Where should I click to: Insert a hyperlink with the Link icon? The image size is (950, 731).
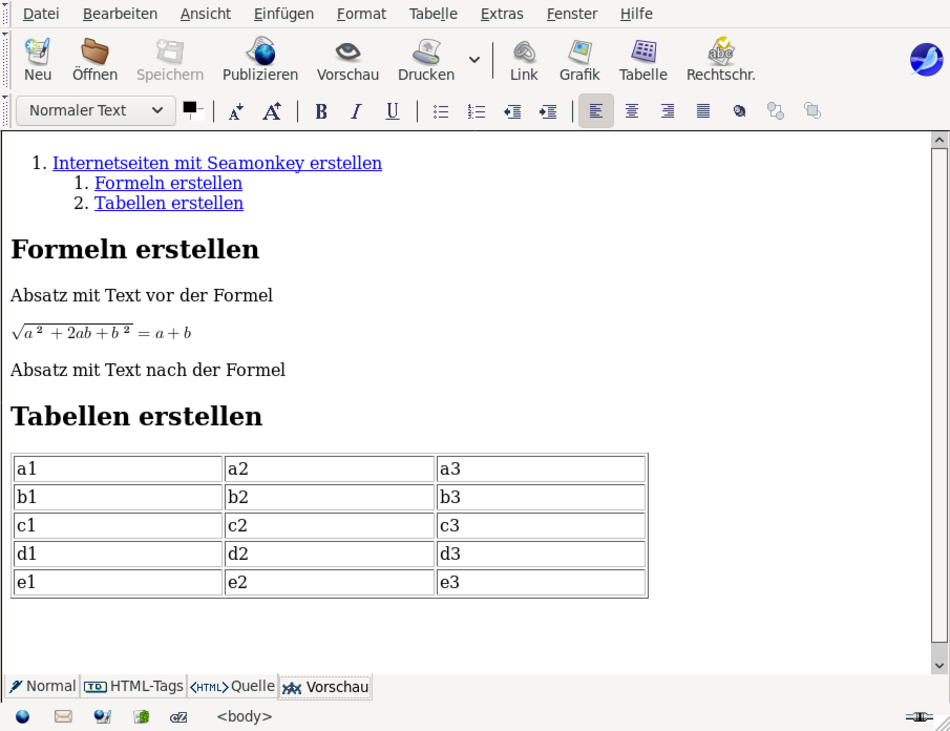(x=523, y=59)
